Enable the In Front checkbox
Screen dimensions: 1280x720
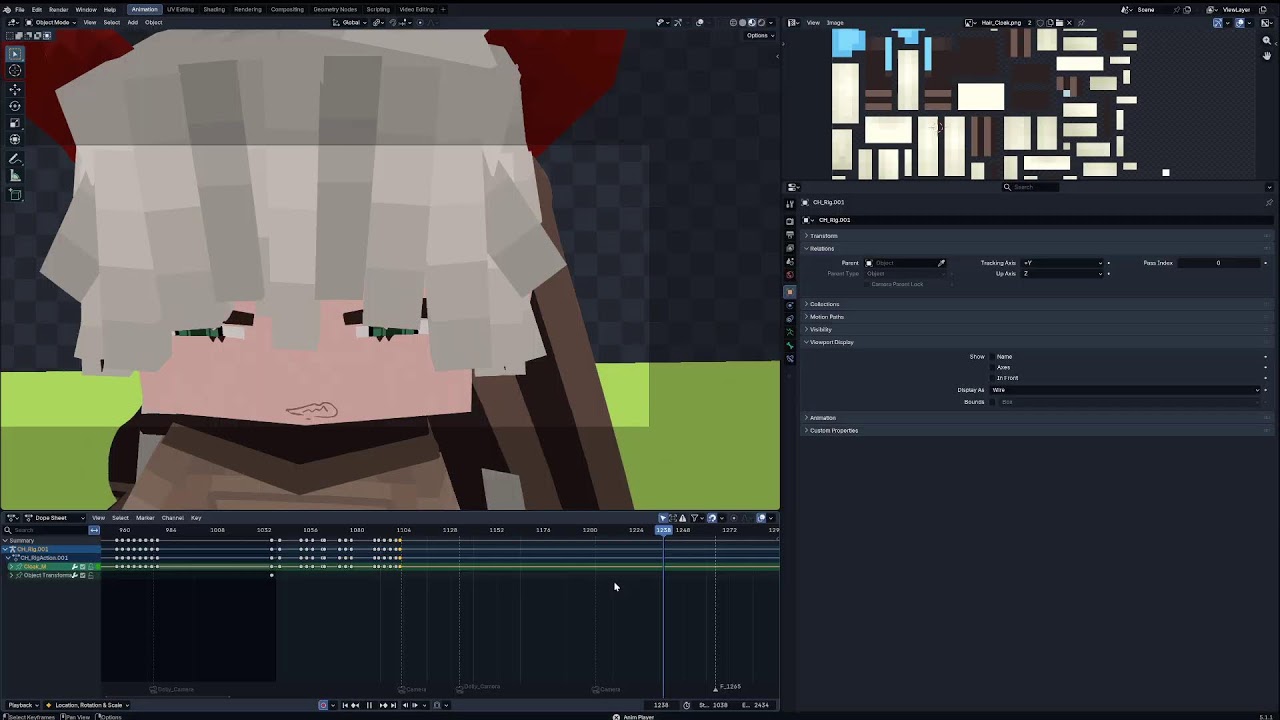992,378
